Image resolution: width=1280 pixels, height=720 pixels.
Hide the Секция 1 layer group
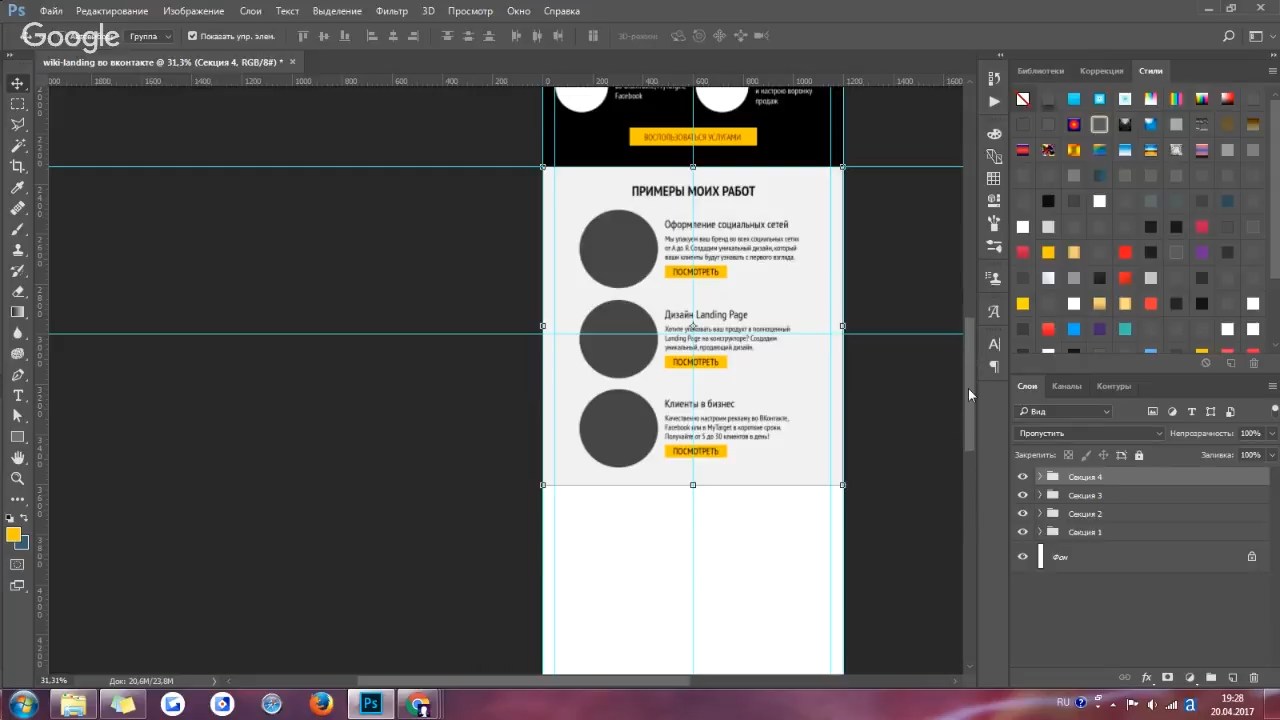(x=1022, y=532)
